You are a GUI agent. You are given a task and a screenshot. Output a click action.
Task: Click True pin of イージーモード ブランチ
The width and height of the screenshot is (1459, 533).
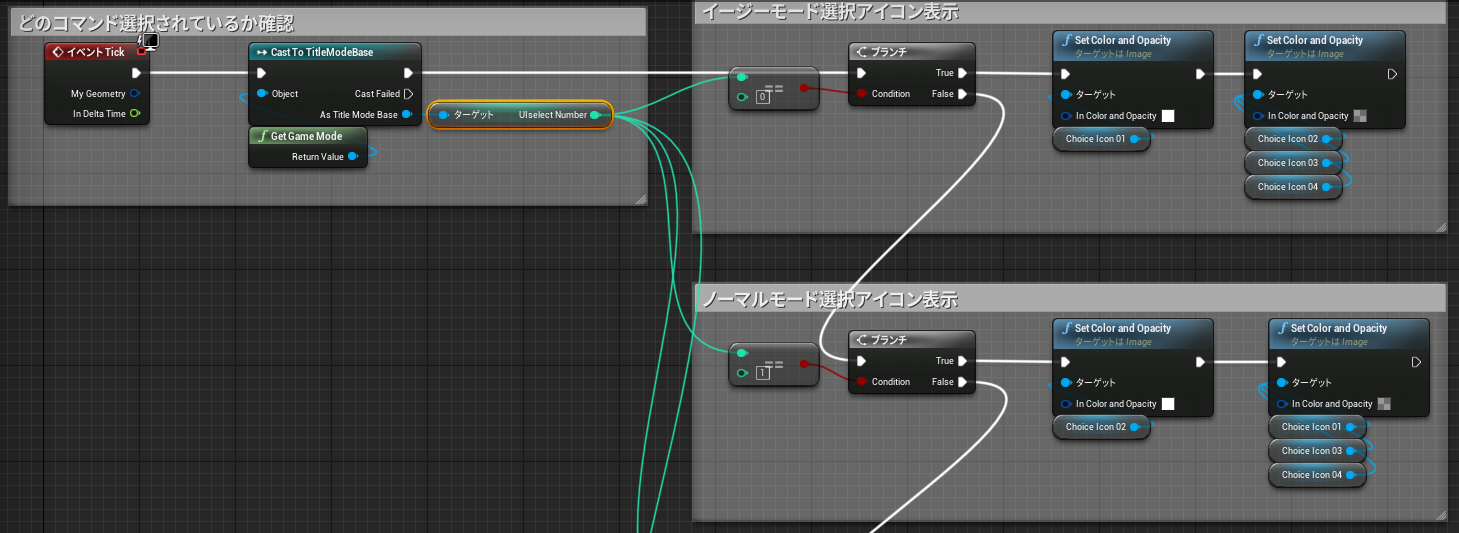coord(962,73)
